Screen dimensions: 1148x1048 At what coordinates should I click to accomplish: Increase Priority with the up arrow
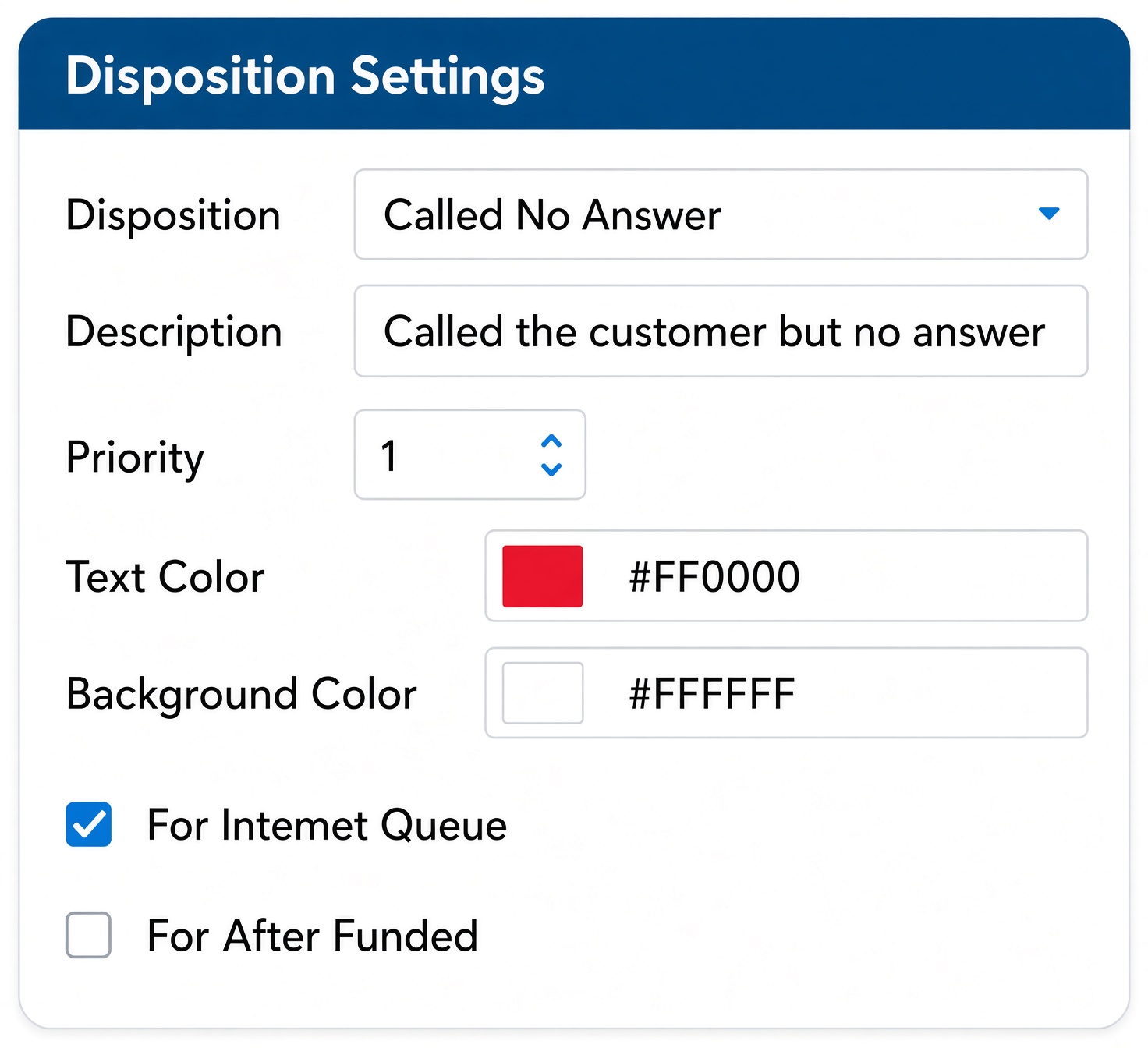(x=551, y=441)
